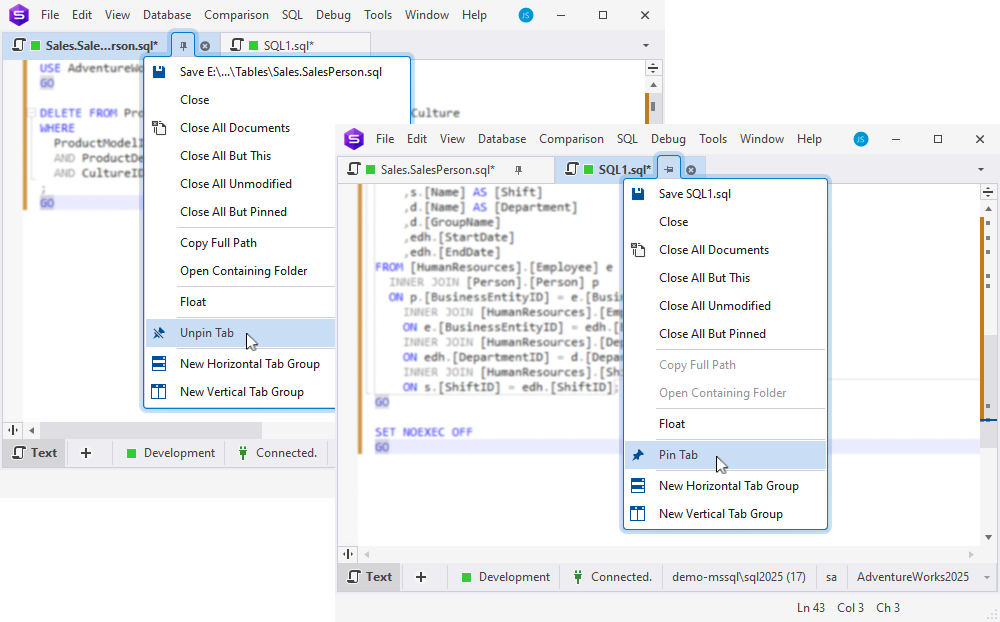Click the split editor icon at front window top right
The height and width of the screenshot is (622, 1000).
[988, 192]
